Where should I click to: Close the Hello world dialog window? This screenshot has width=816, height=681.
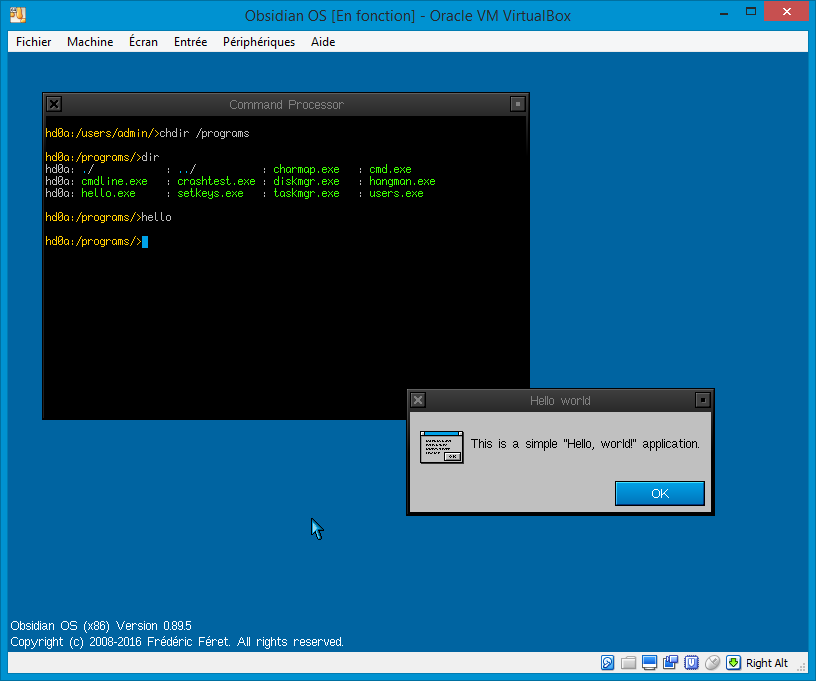[x=418, y=400]
